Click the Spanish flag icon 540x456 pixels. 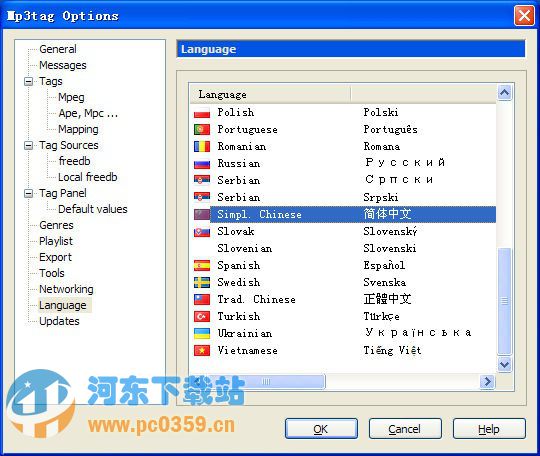202,266
